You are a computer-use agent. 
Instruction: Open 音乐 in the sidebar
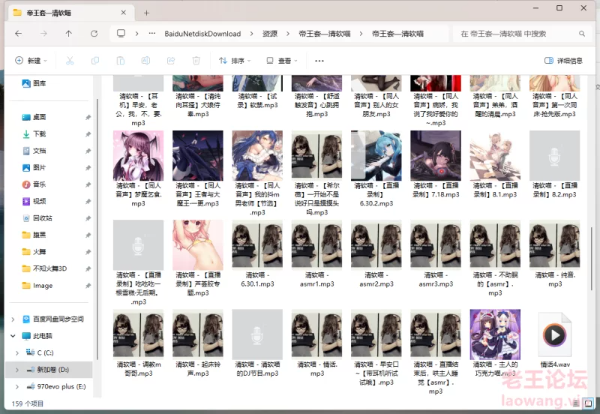click(x=34, y=184)
